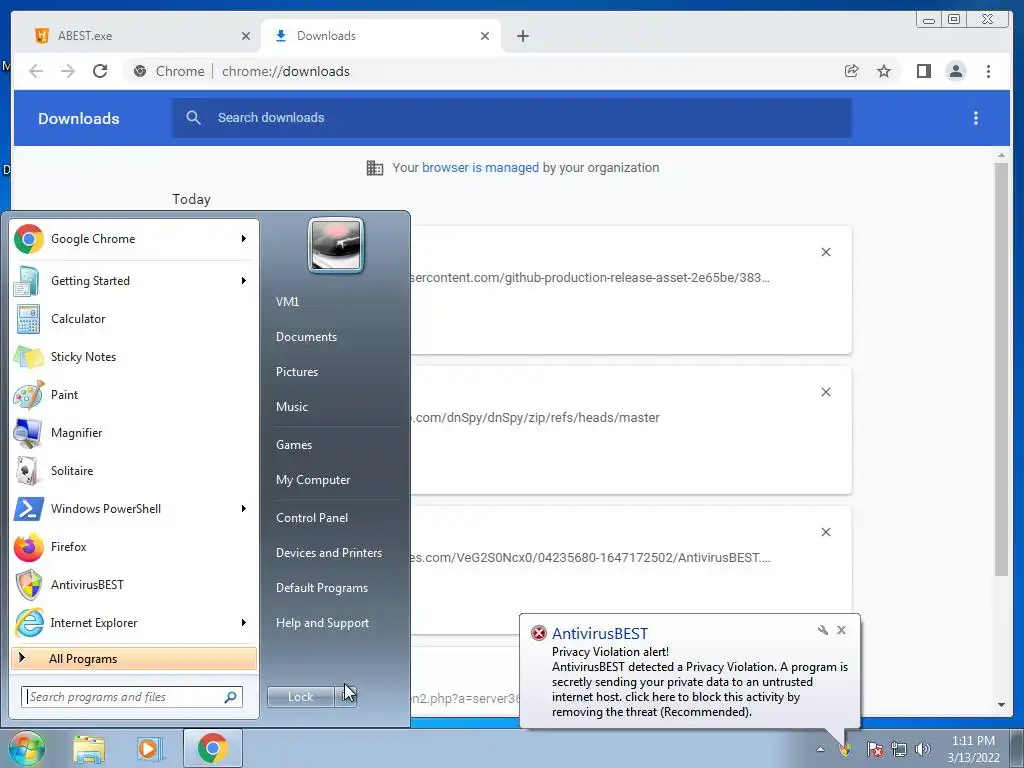Reload the Chrome page
1024x768 pixels.
[x=100, y=71]
